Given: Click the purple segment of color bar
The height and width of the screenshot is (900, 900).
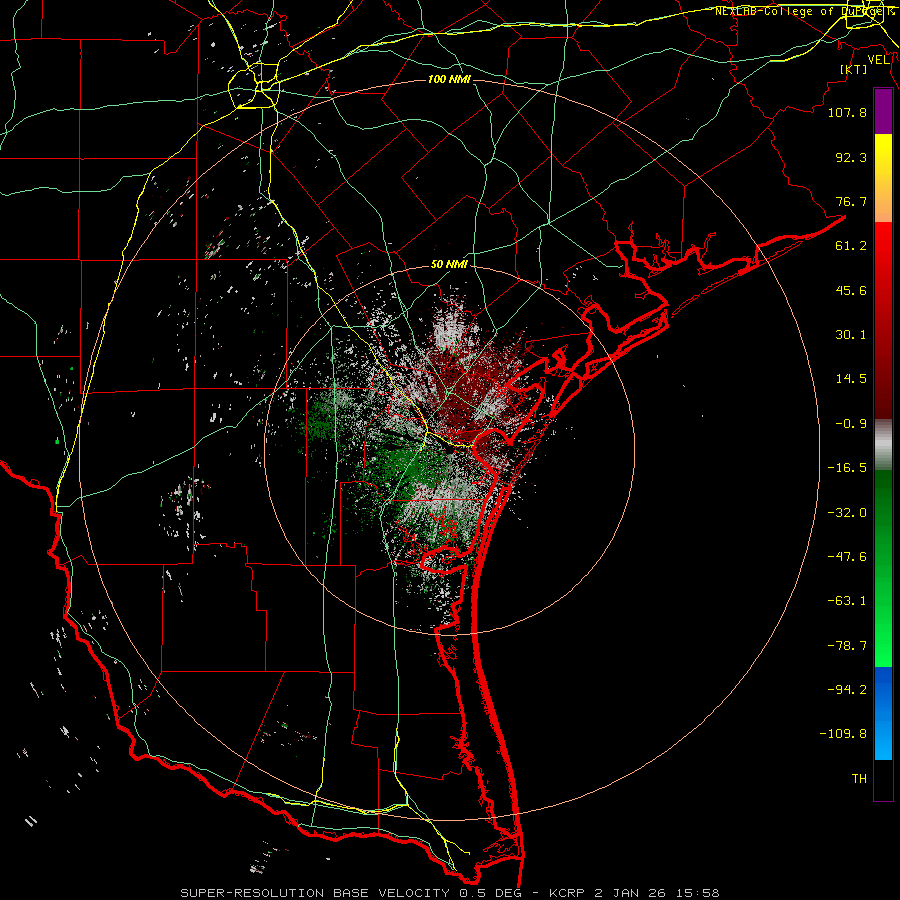Looking at the screenshot, I should click(x=883, y=112).
